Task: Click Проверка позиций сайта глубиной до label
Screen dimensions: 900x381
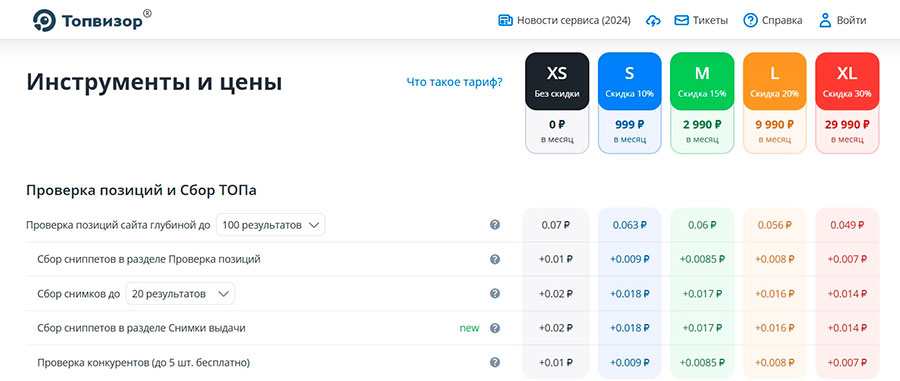Action: 118,225
